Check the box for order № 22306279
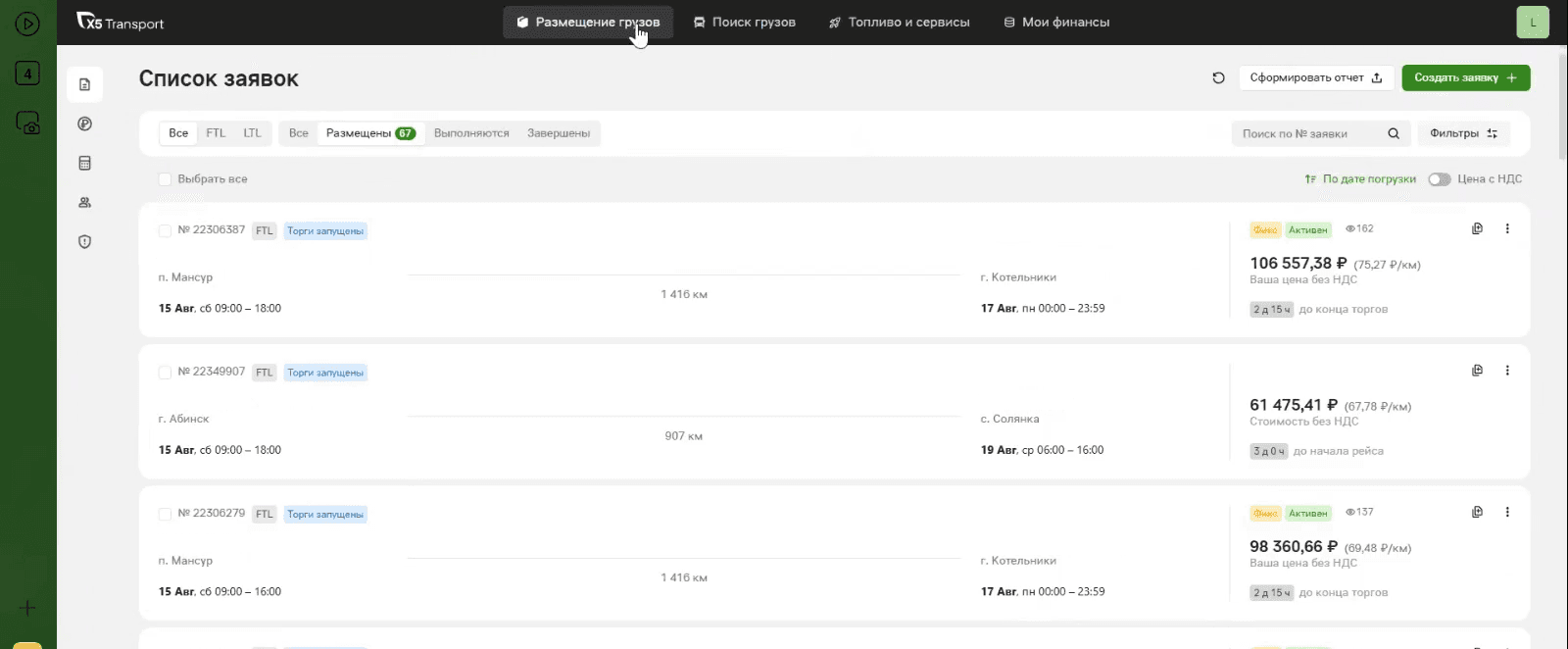The width and height of the screenshot is (1568, 649). point(165,514)
